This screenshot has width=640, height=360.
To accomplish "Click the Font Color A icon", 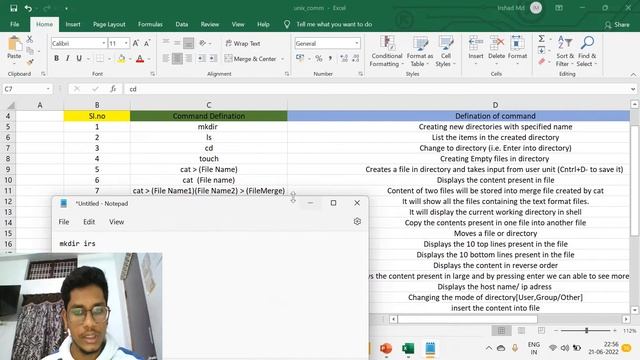I will (140, 59).
